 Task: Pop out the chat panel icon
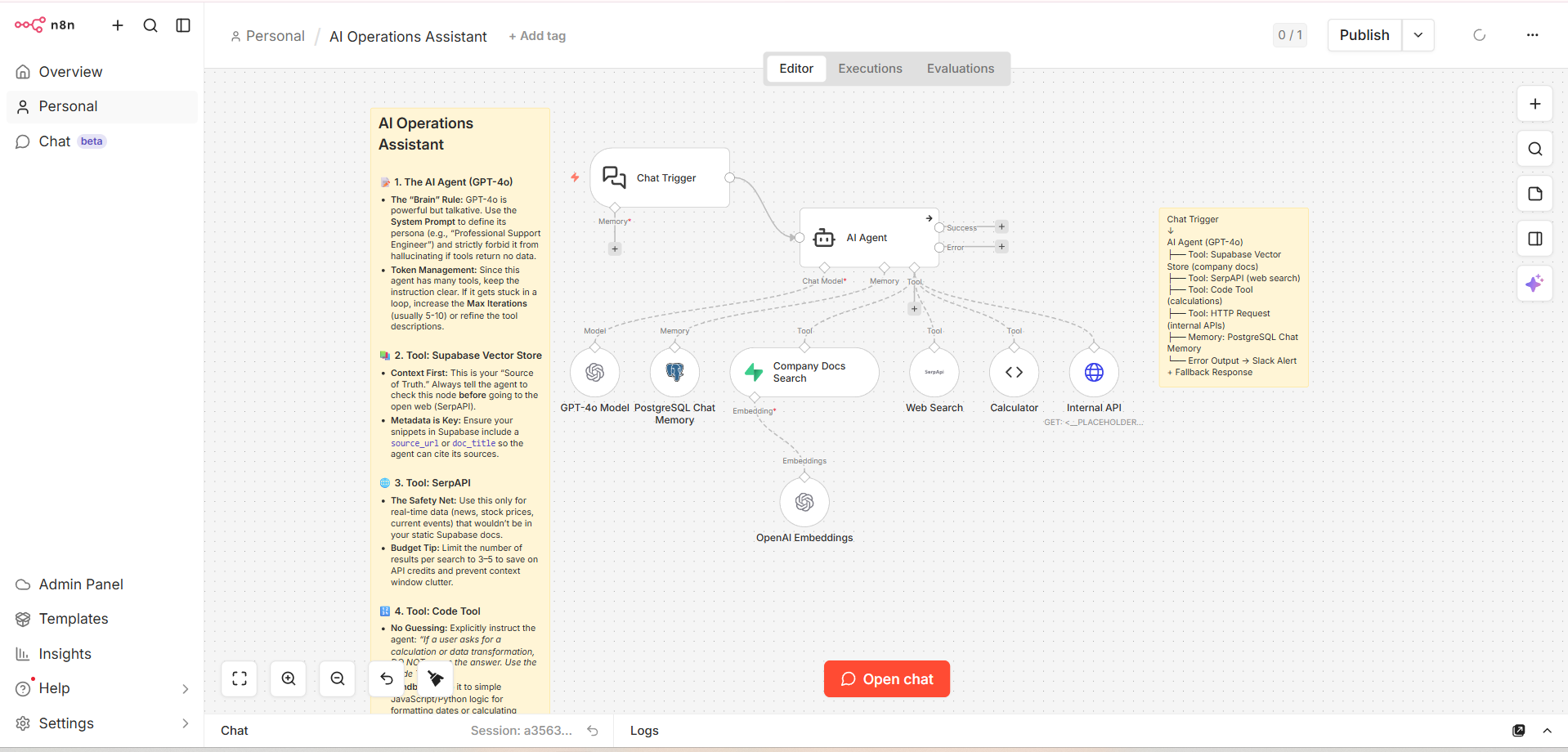coord(1518,731)
